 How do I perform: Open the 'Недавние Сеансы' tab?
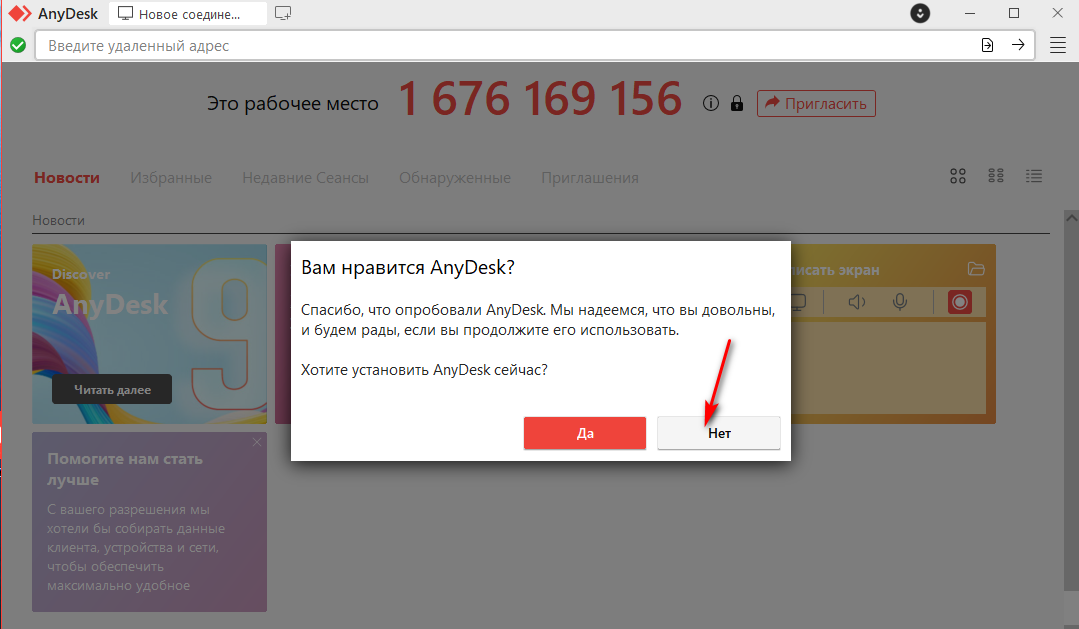306,178
